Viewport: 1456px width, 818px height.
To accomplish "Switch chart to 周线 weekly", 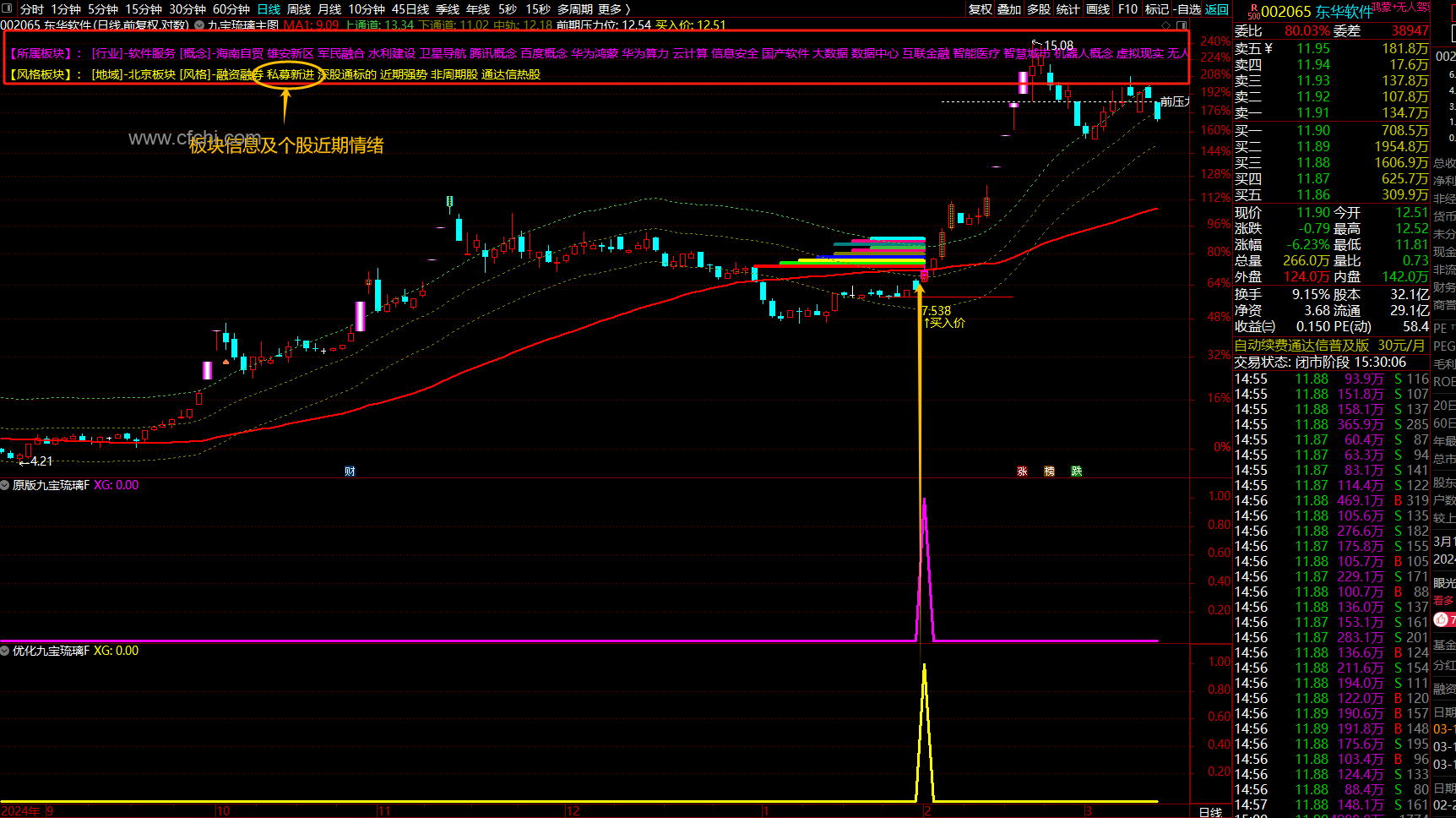I will pos(299,8).
